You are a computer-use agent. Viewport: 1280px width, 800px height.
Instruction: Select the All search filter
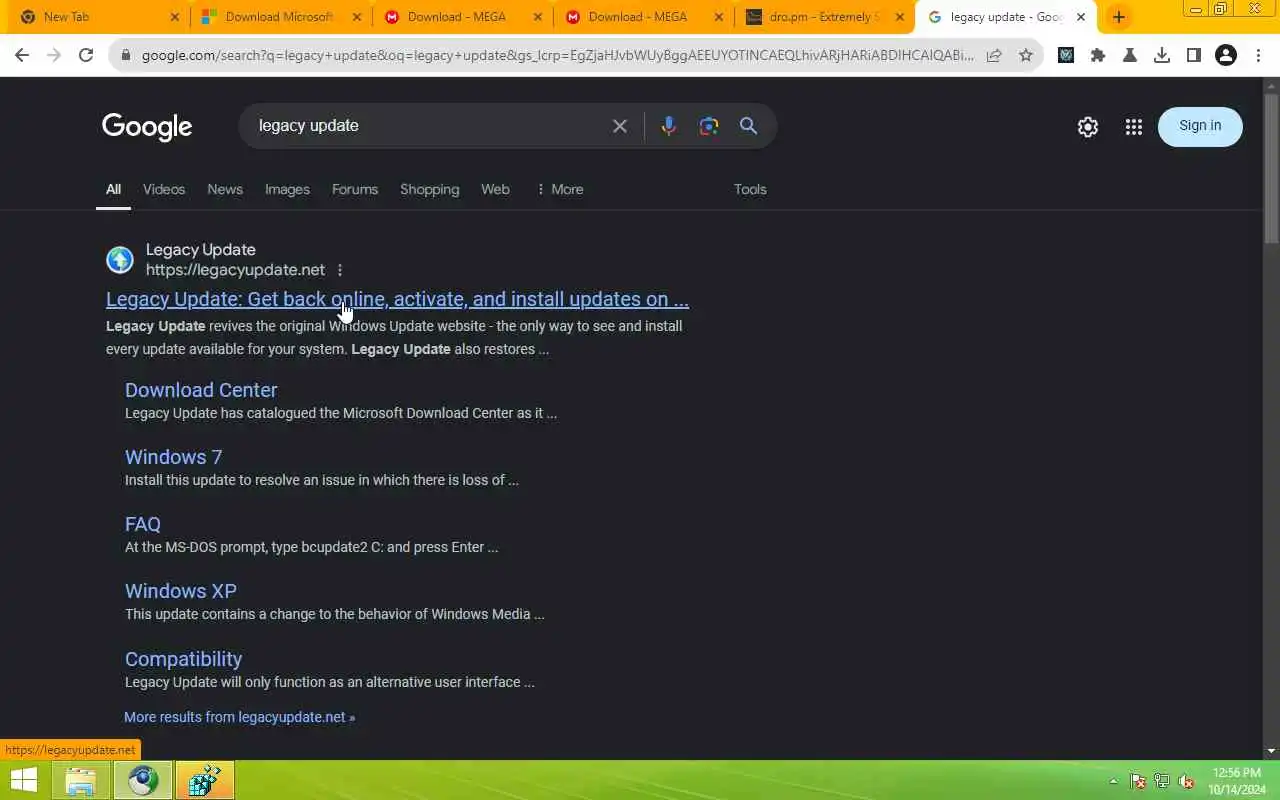pyautogui.click(x=113, y=189)
